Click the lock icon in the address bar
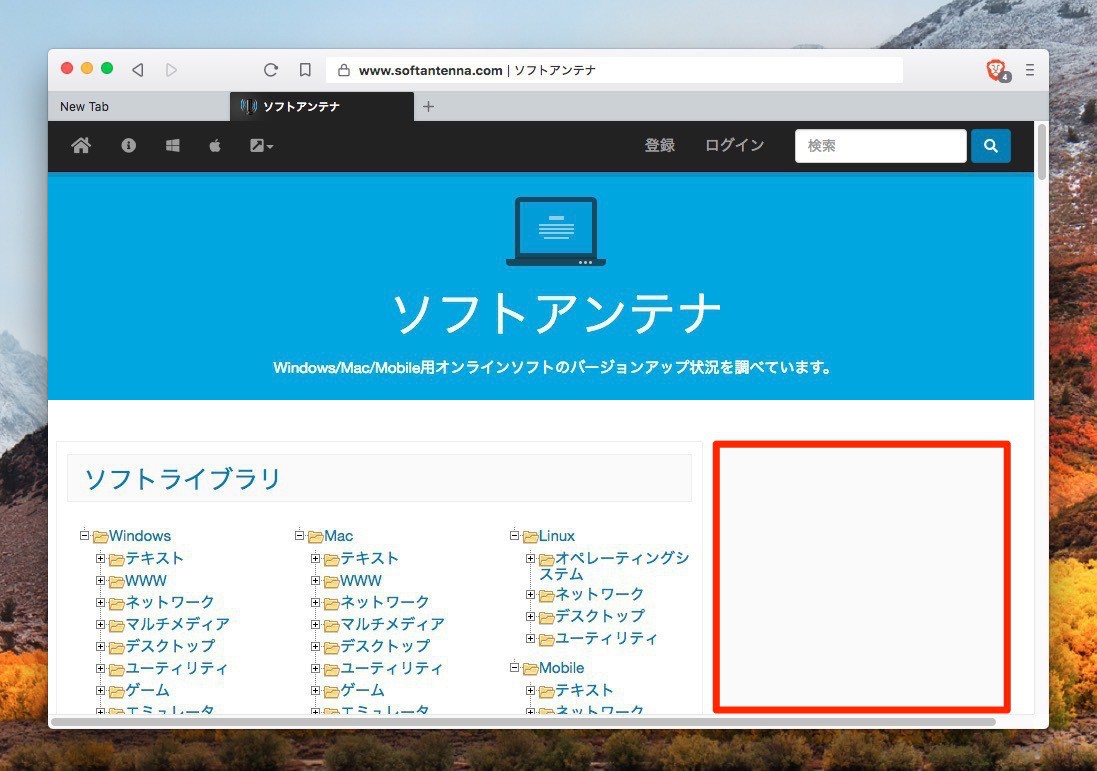Screen dimensions: 1097x771 click(344, 70)
